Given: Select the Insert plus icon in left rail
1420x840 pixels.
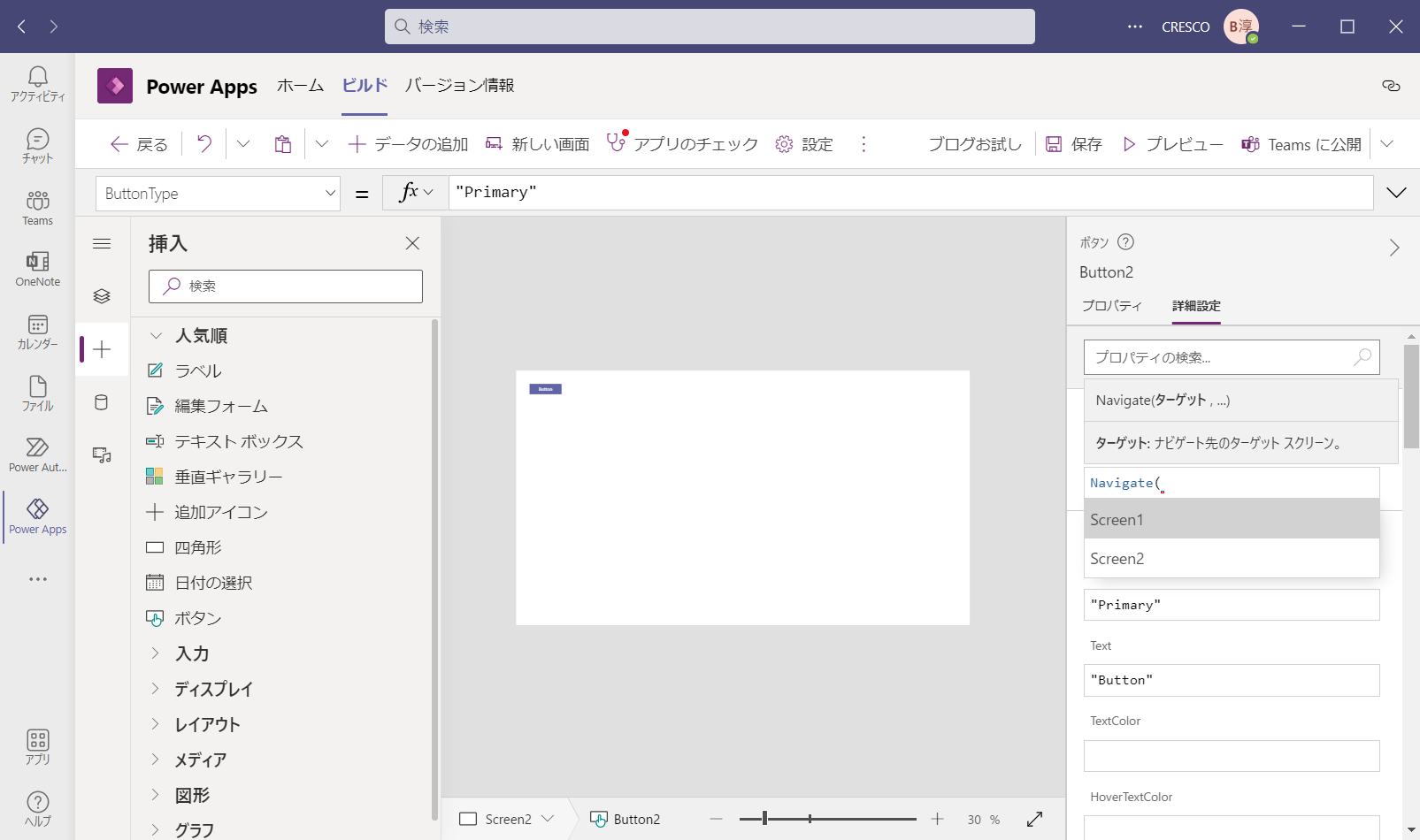Looking at the screenshot, I should click(102, 349).
